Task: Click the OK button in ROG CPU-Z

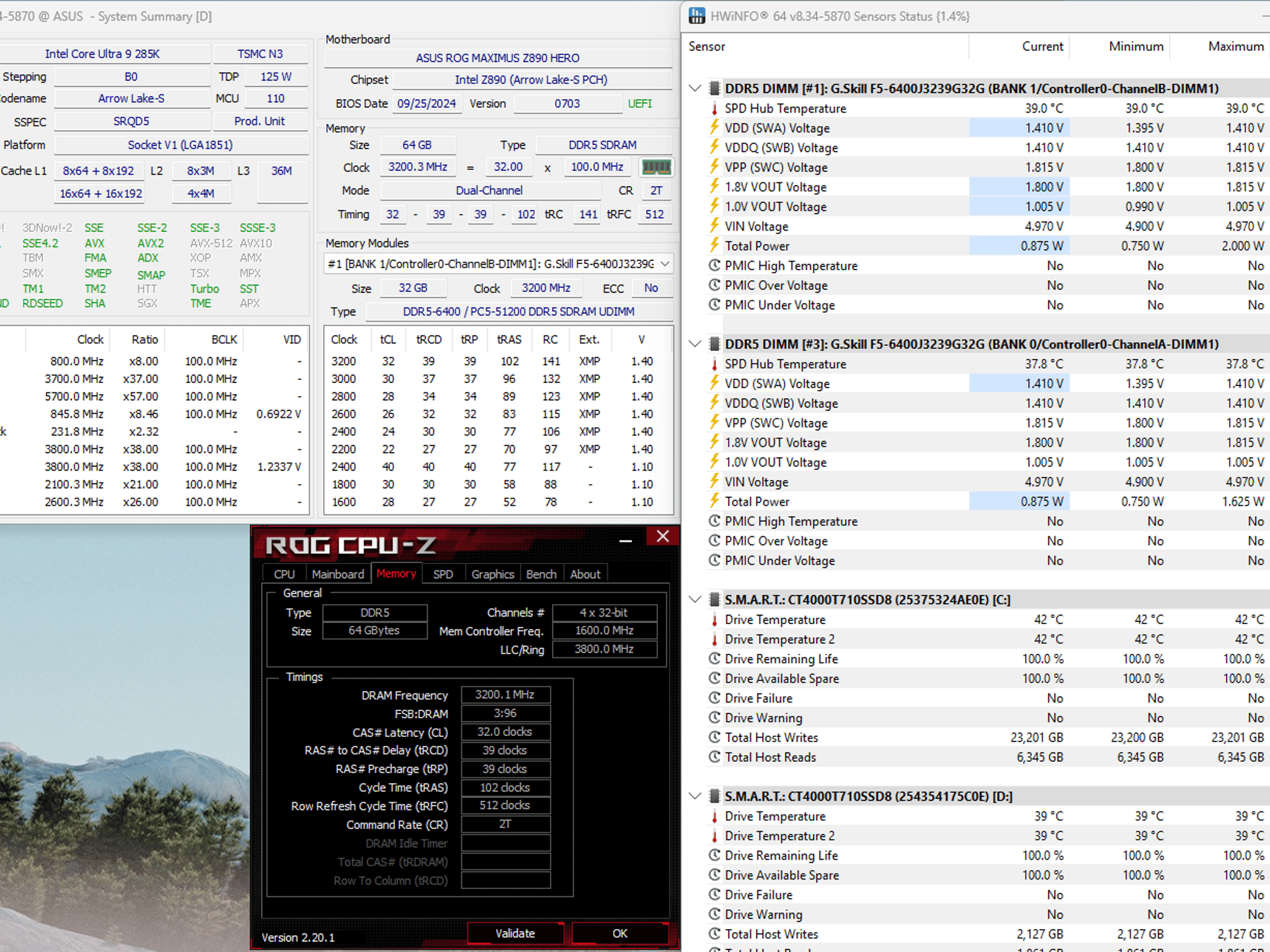Action: [x=620, y=933]
